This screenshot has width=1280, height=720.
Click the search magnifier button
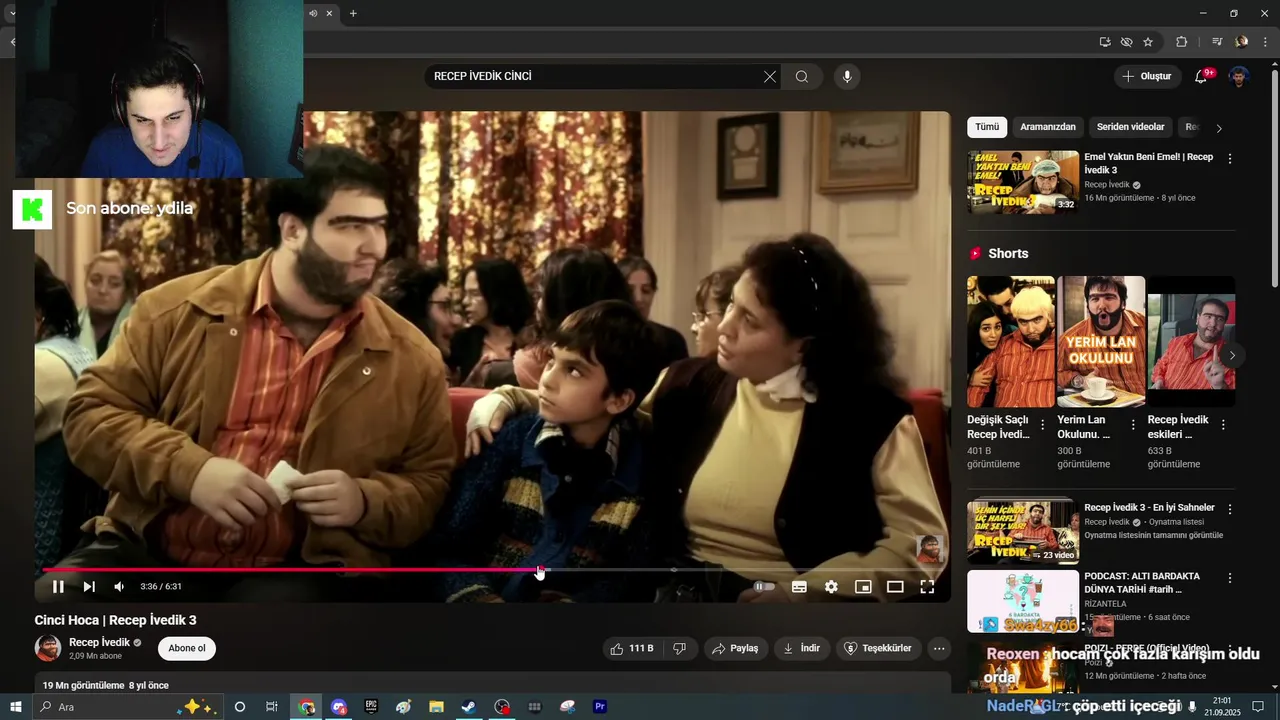802,77
